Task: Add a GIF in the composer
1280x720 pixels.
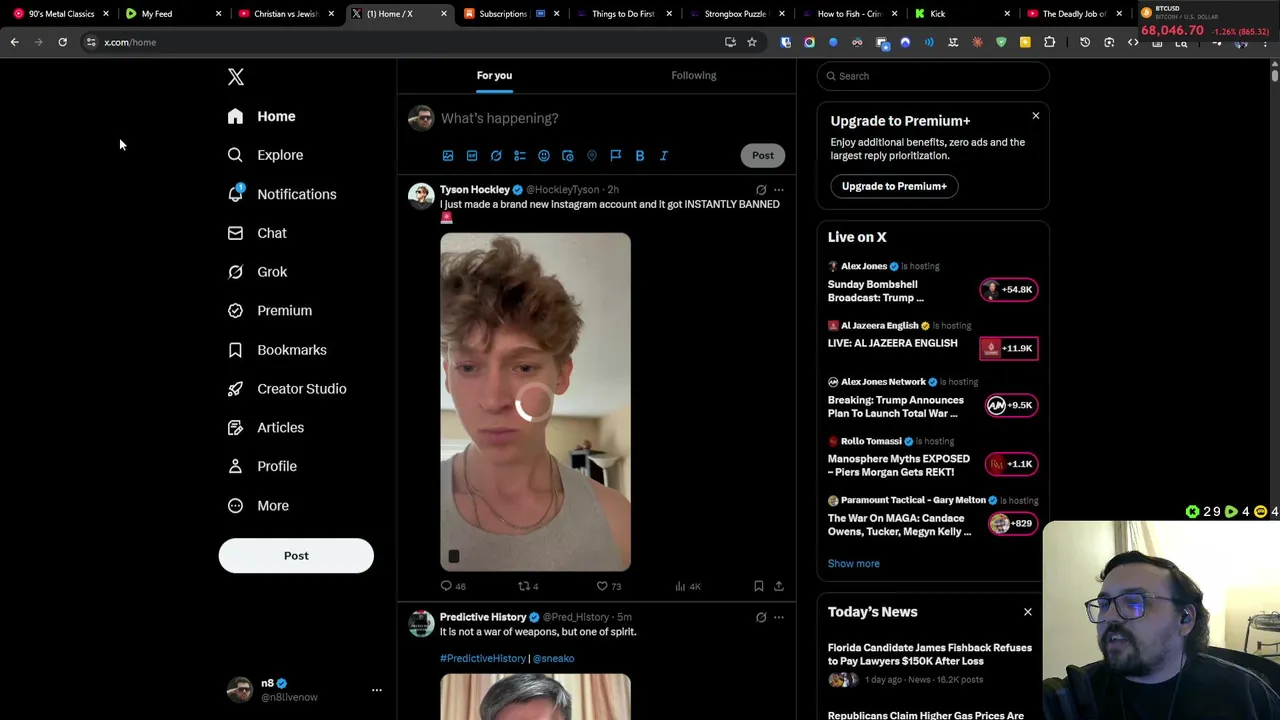Action: [472, 155]
